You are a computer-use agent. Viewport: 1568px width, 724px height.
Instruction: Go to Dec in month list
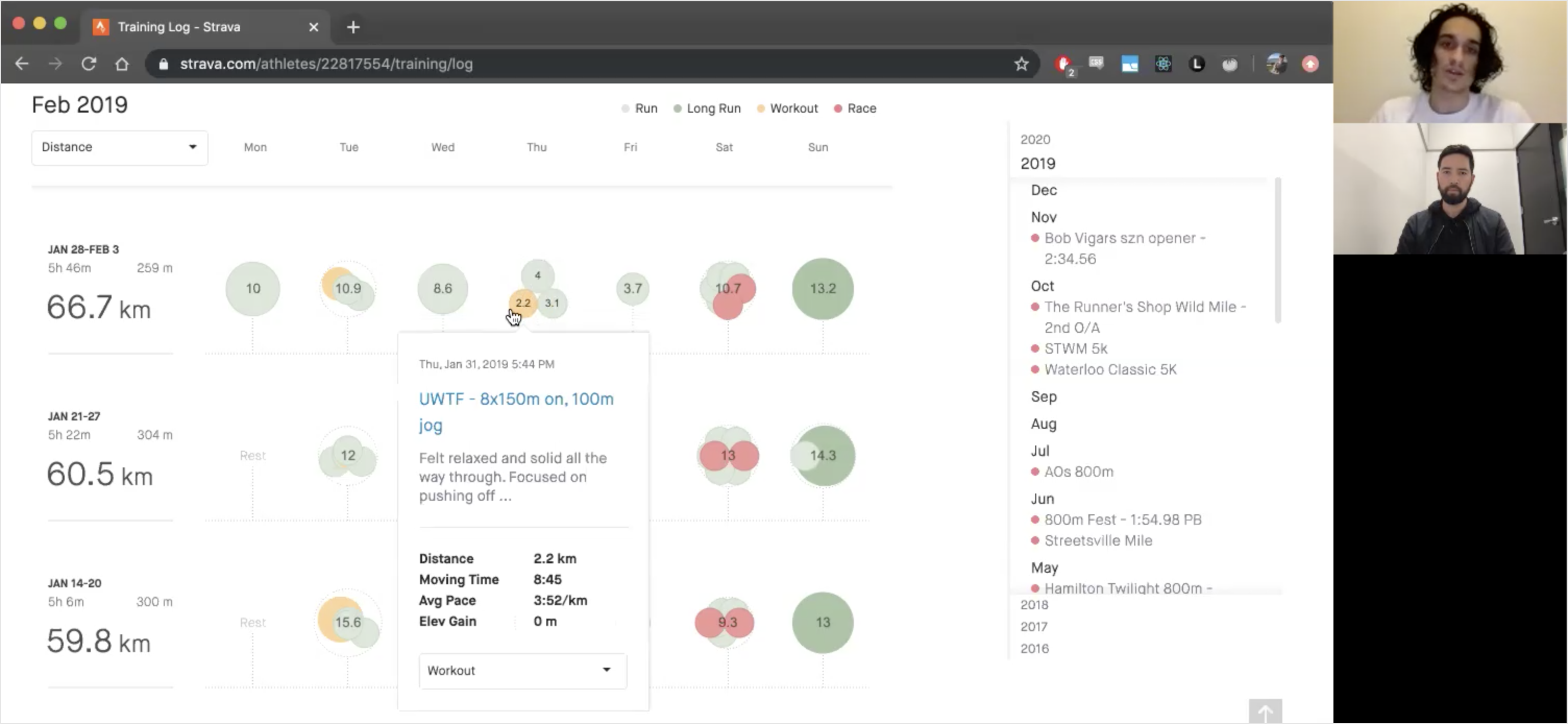click(1045, 190)
